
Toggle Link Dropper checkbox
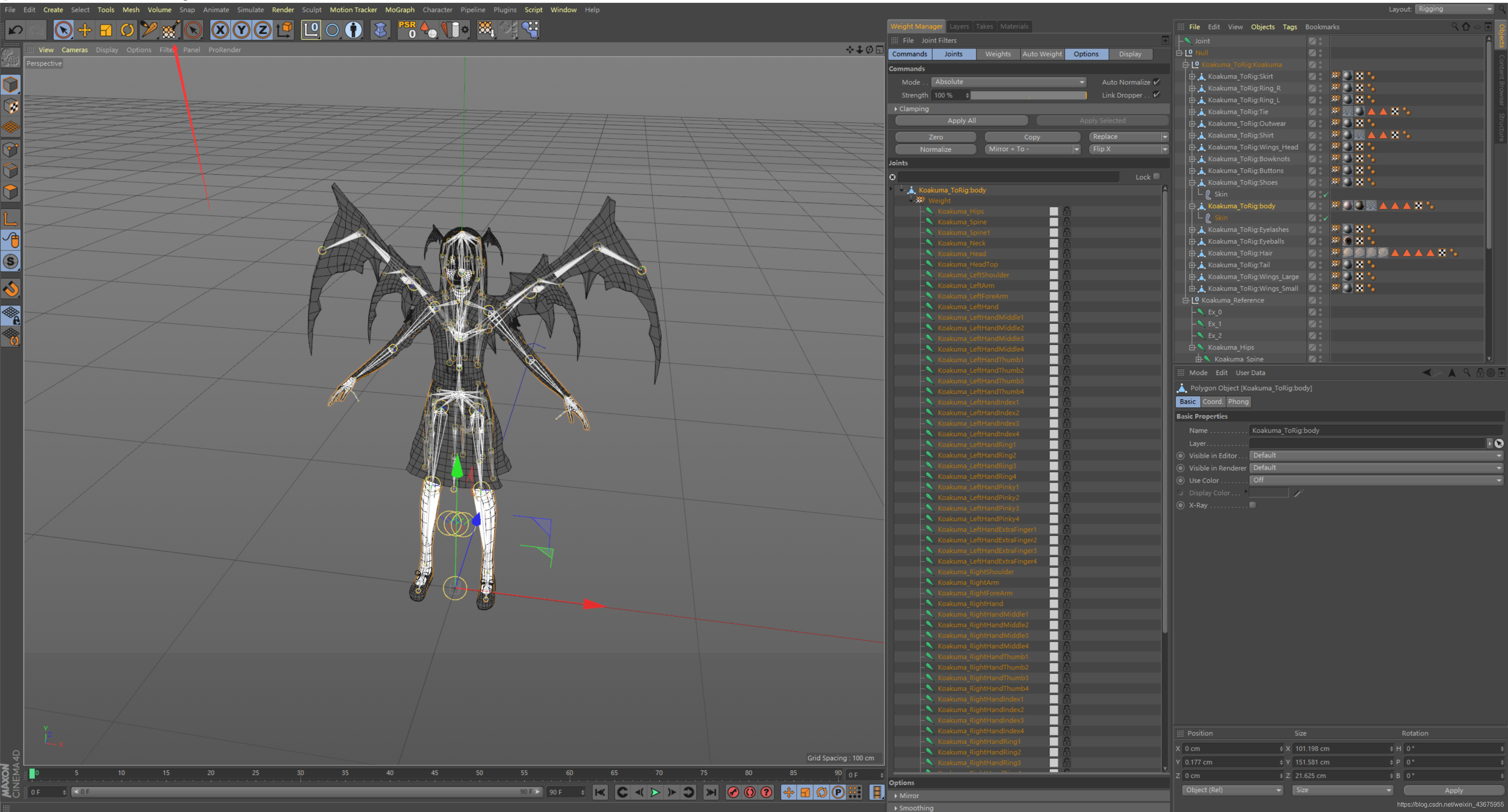click(1156, 95)
